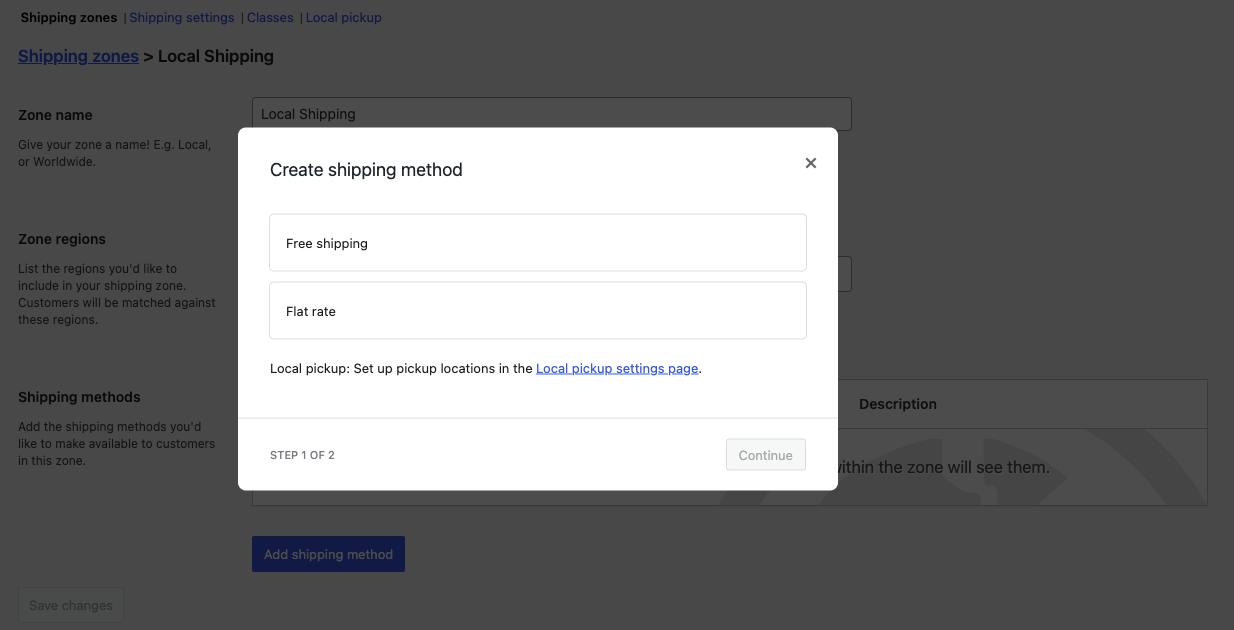Select the Flat rate method option
This screenshot has height=630, width=1234.
pyautogui.click(x=537, y=310)
